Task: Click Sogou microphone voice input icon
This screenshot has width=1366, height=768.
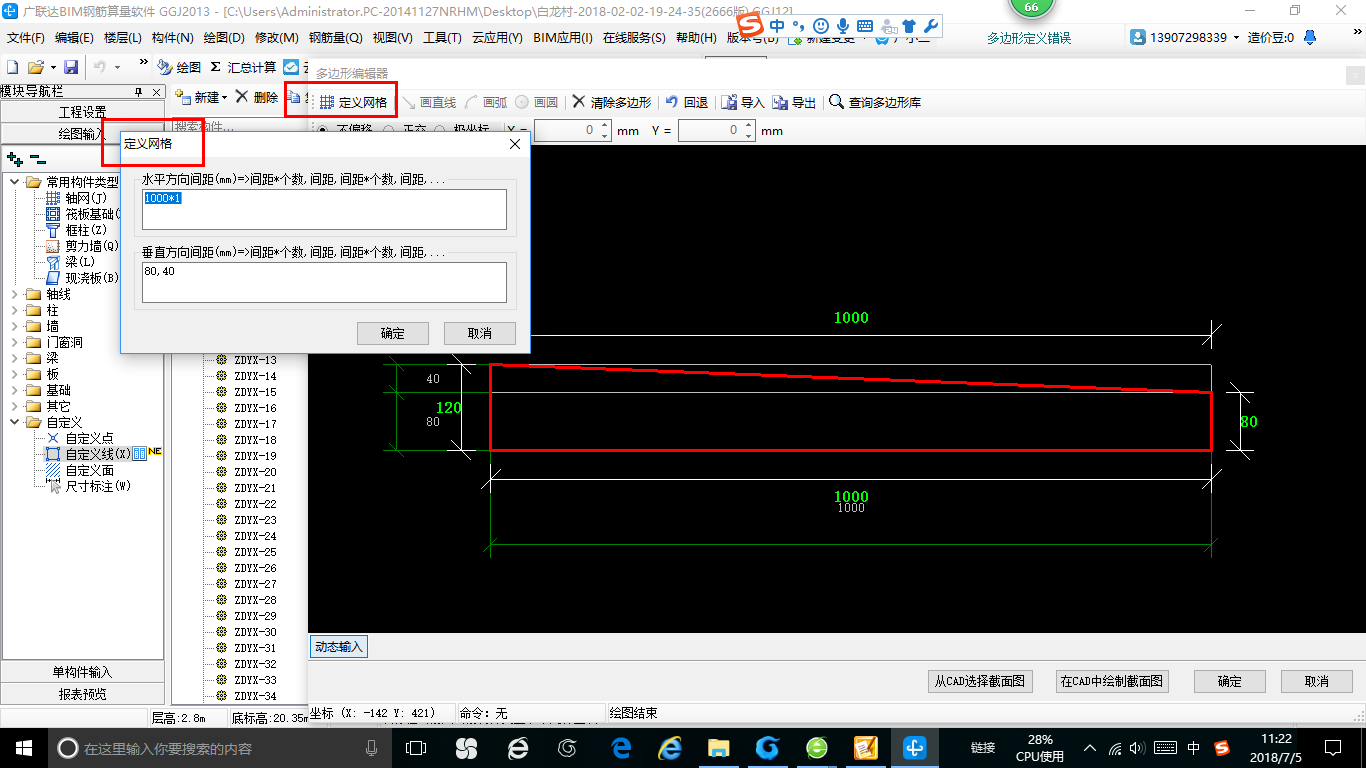Action: pos(843,25)
